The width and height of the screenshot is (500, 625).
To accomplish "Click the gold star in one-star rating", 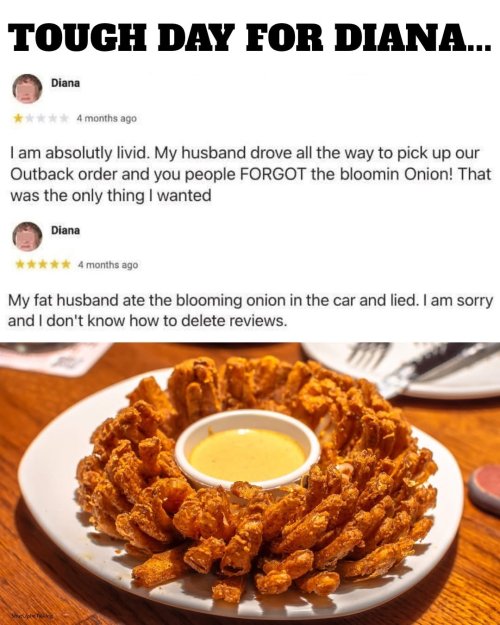I will (x=18, y=118).
